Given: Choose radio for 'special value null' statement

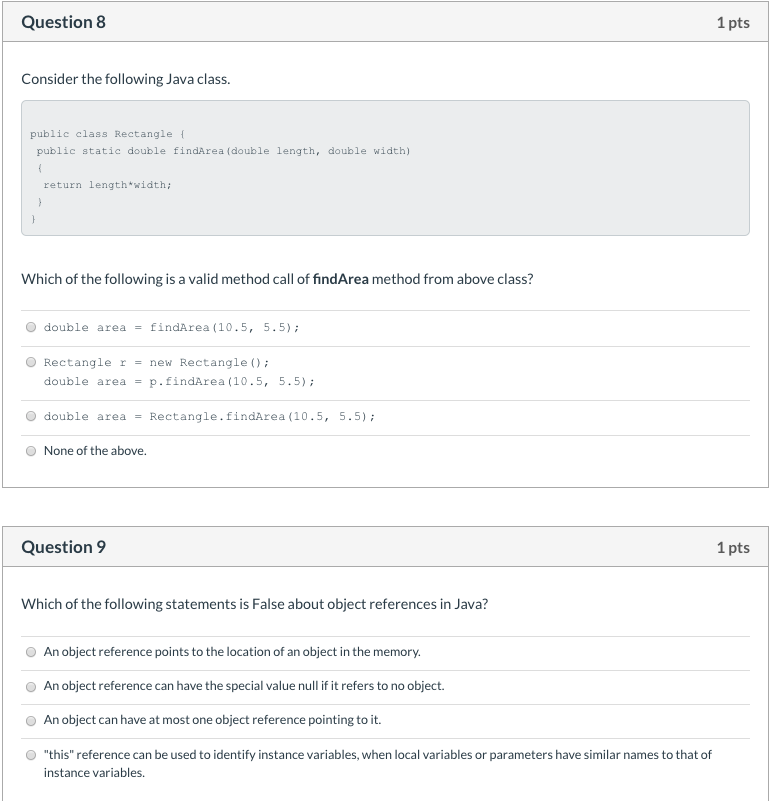Looking at the screenshot, I should [31, 687].
